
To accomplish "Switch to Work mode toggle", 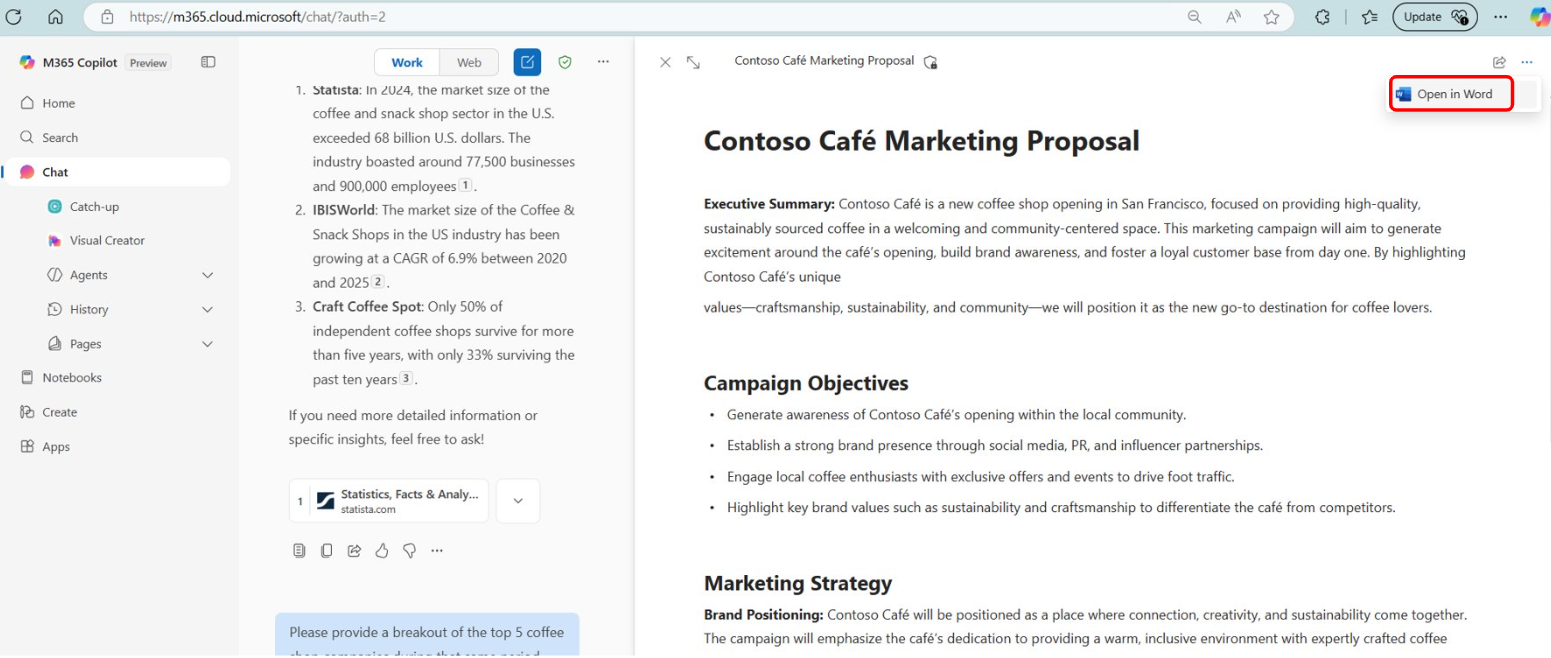I will [407, 62].
